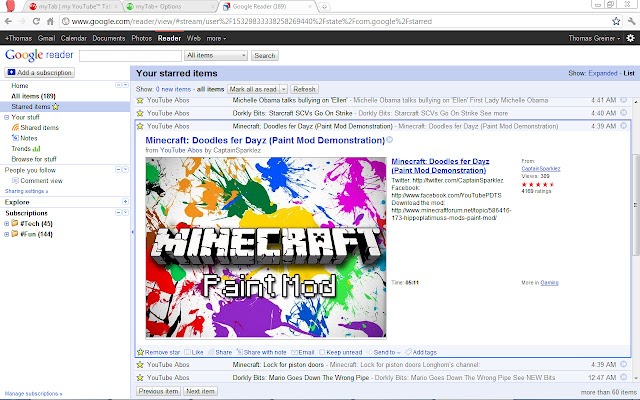This screenshot has height=400, width=640.
Task: Click the five-star rating of the video
Action: pyautogui.click(x=538, y=184)
